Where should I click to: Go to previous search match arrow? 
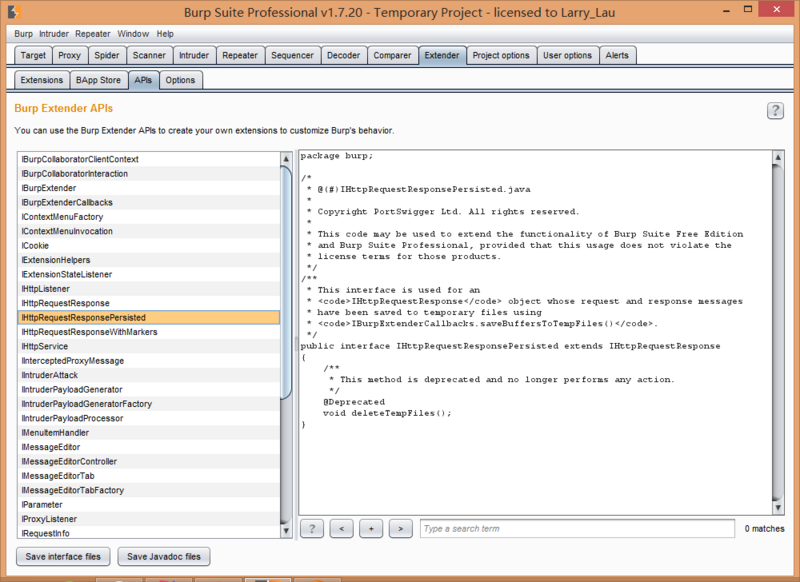pos(341,528)
